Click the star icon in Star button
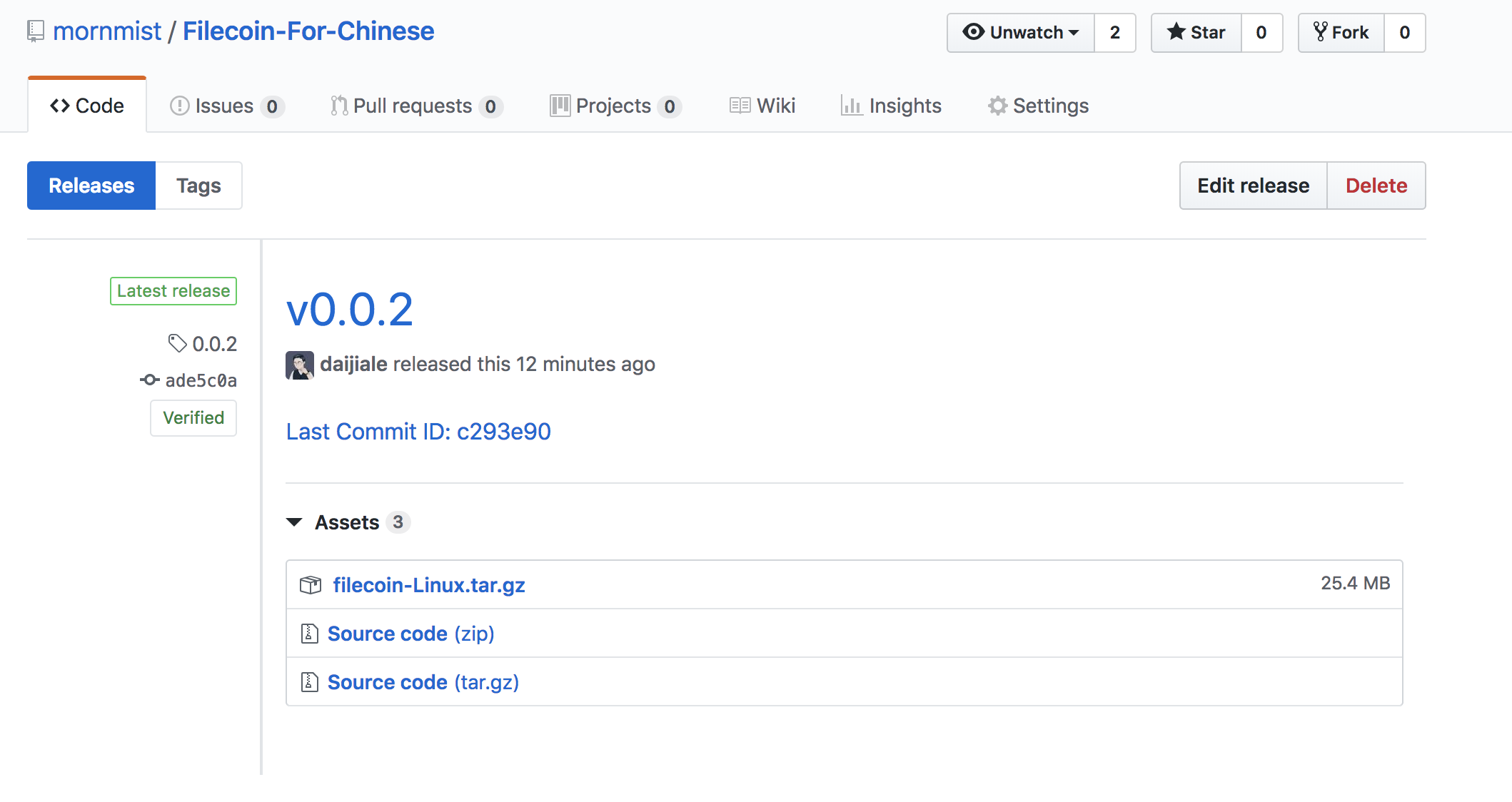The height and width of the screenshot is (802, 1512). tap(1176, 31)
